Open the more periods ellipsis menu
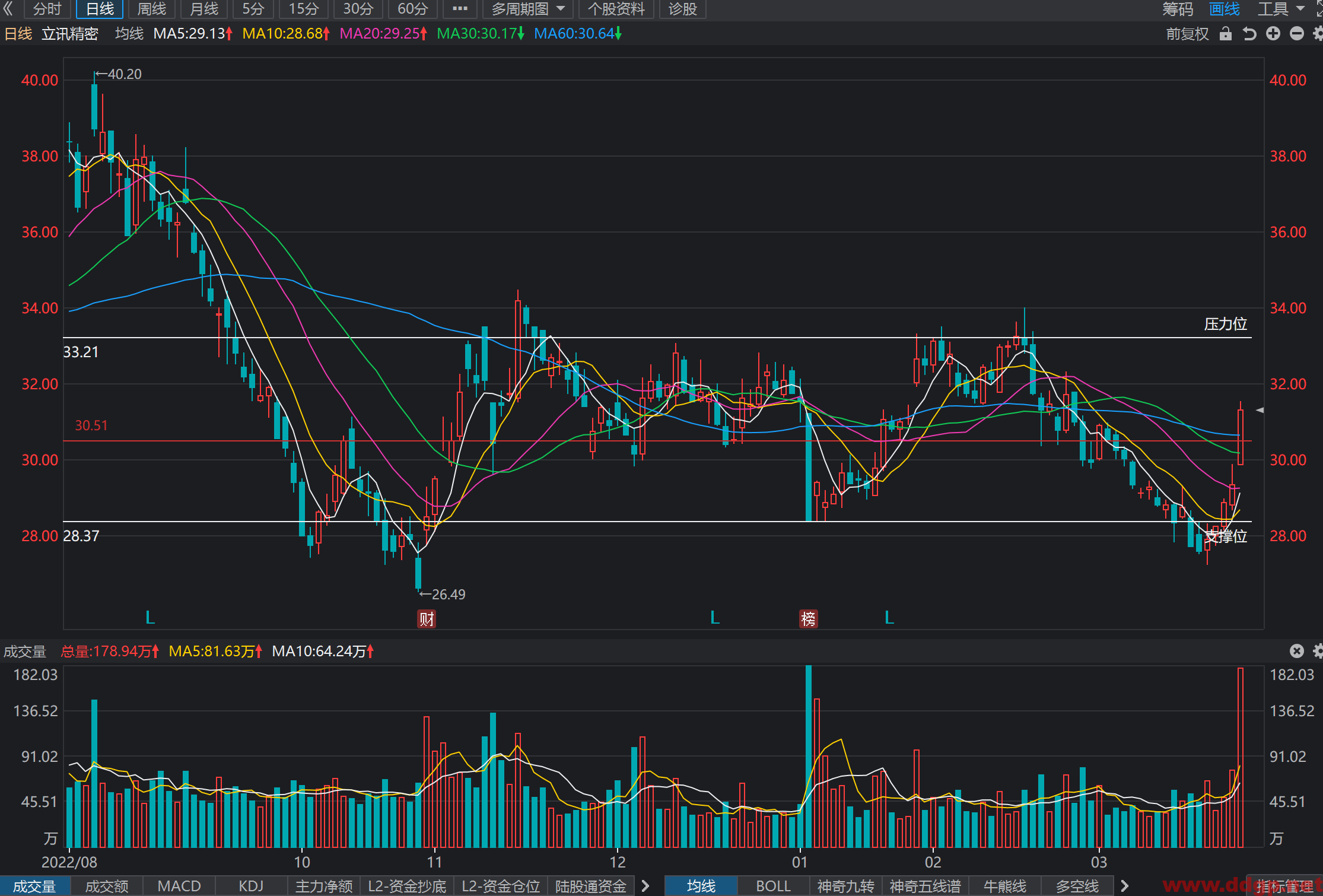1323x896 pixels. [x=460, y=9]
